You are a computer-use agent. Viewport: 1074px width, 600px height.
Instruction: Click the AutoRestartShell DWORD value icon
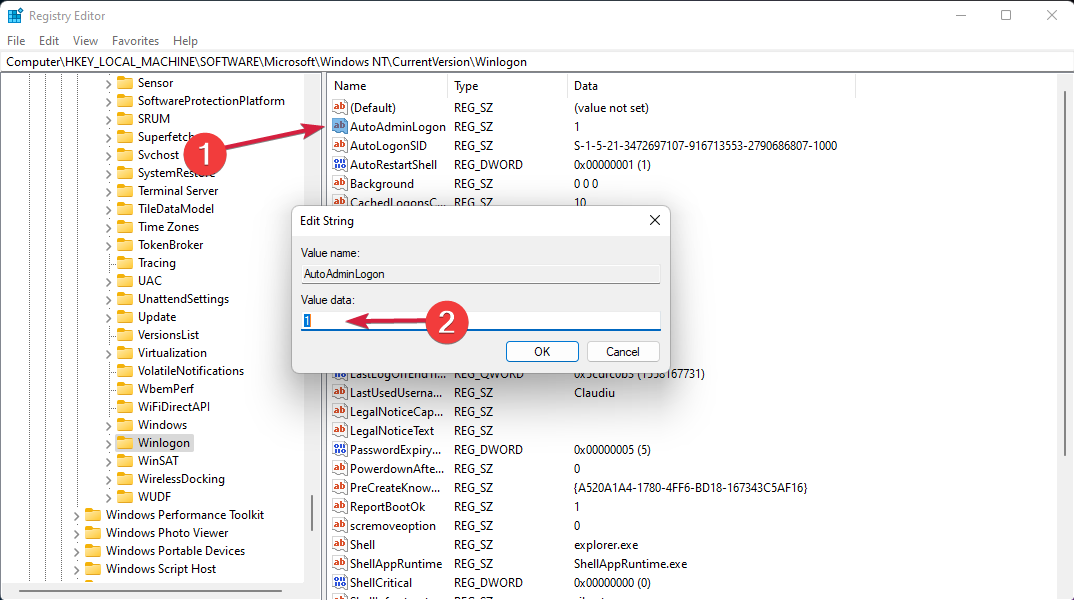340,164
